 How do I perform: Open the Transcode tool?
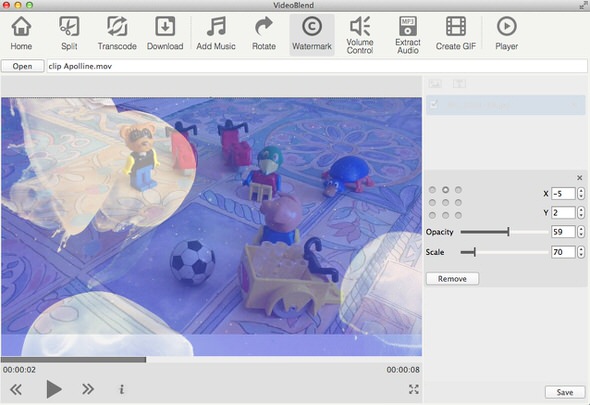coord(117,34)
